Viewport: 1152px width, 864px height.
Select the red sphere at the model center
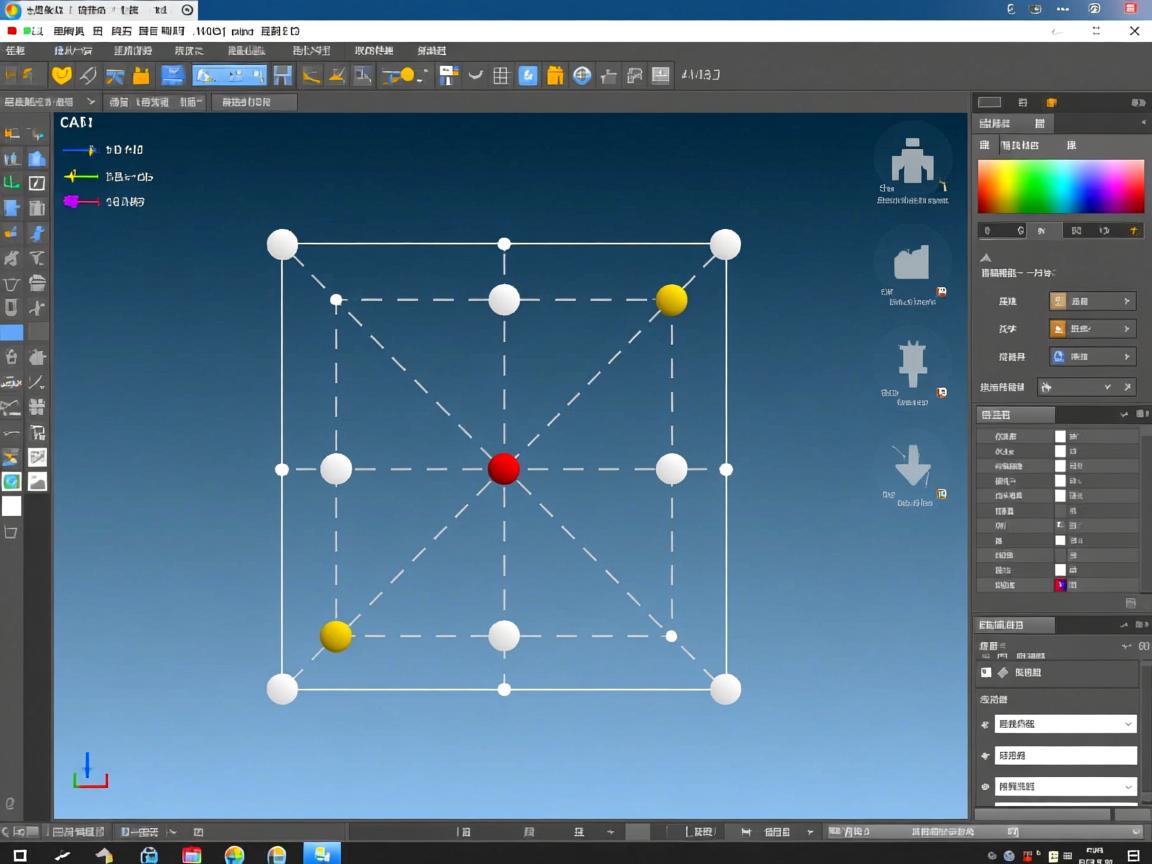click(x=504, y=469)
